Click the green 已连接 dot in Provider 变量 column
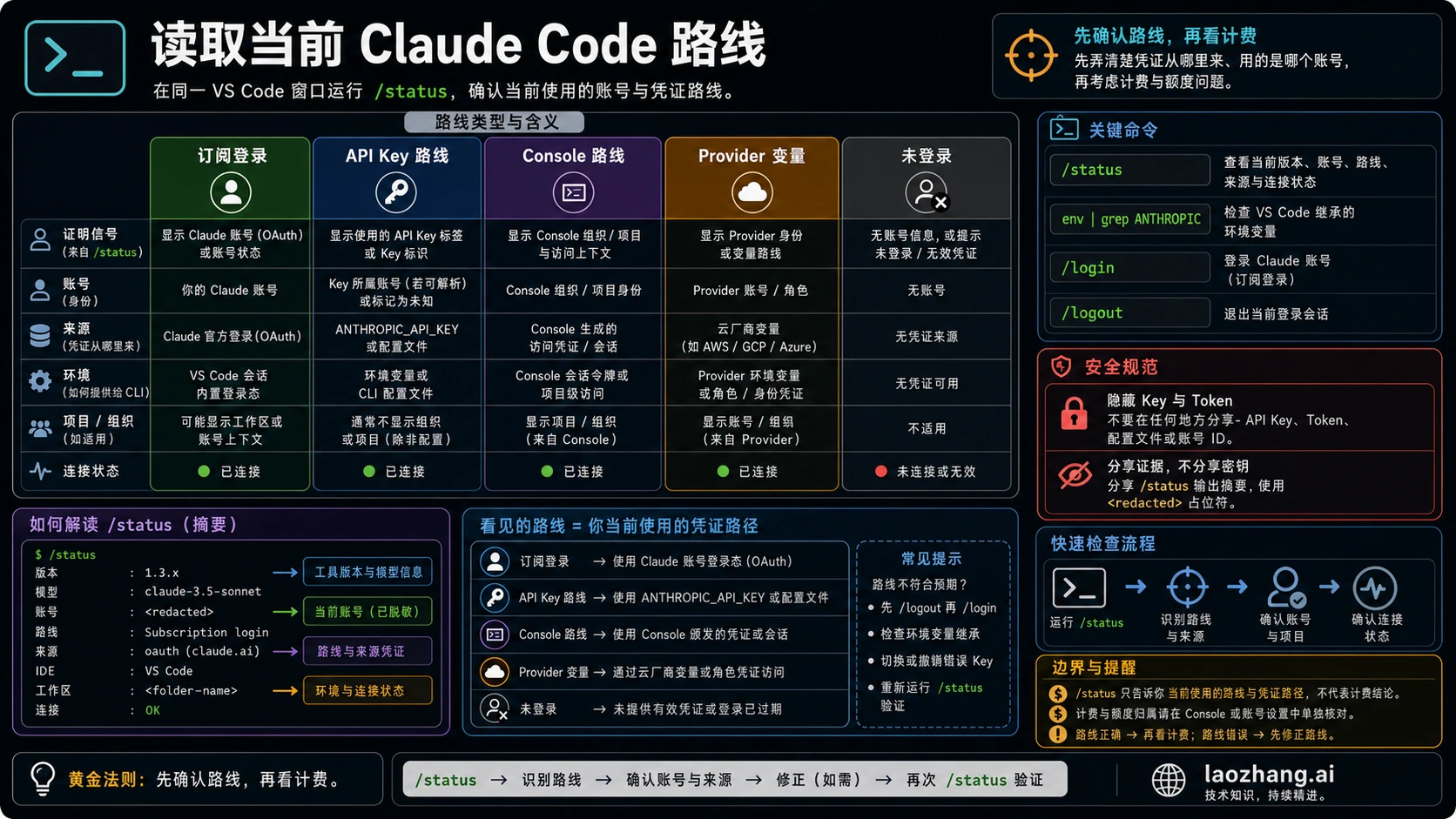 coord(723,471)
